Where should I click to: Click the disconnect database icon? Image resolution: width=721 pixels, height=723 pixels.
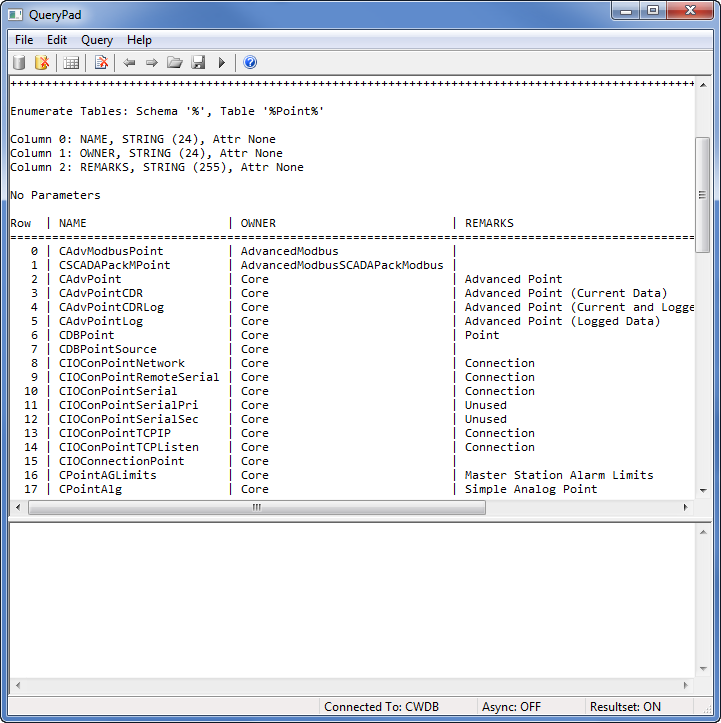point(42,63)
